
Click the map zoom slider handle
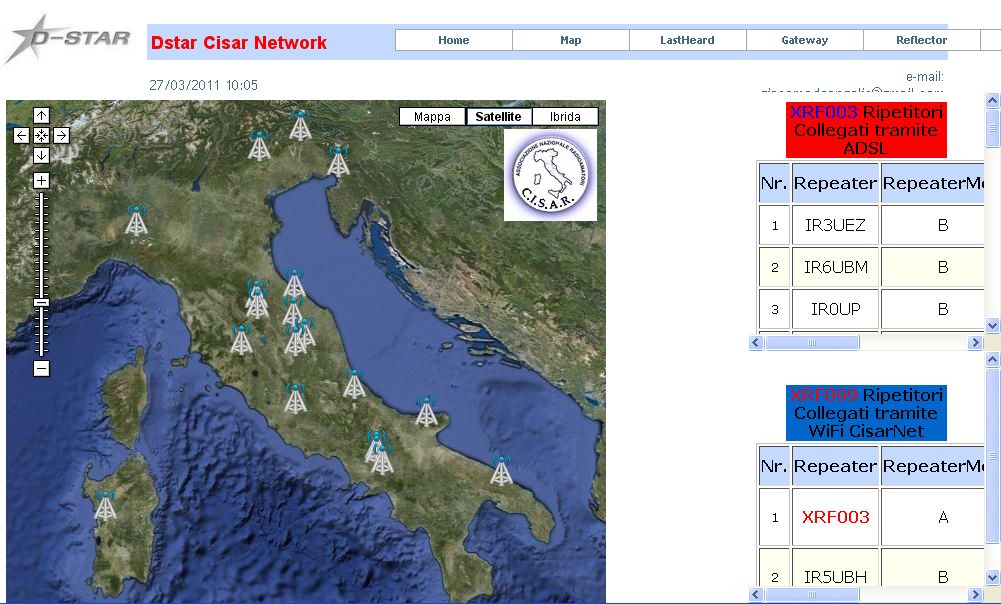tap(41, 303)
